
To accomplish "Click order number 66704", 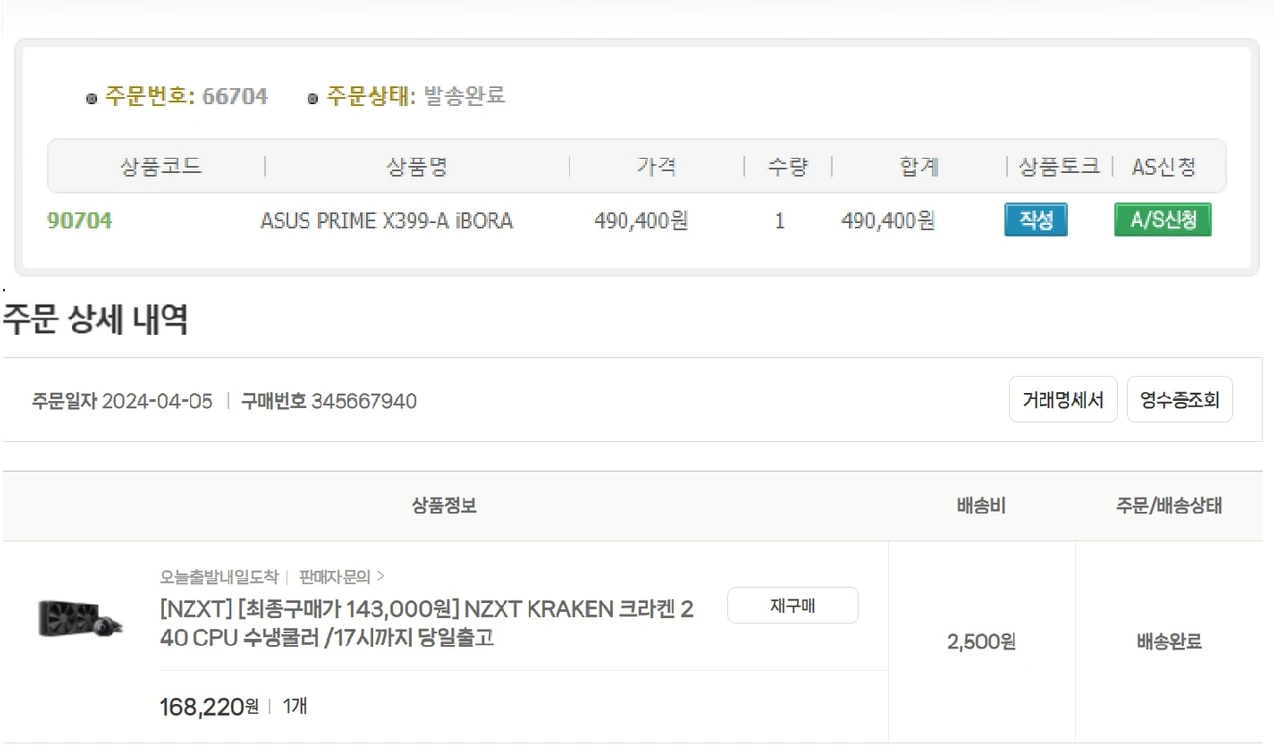I will pyautogui.click(x=235, y=96).
